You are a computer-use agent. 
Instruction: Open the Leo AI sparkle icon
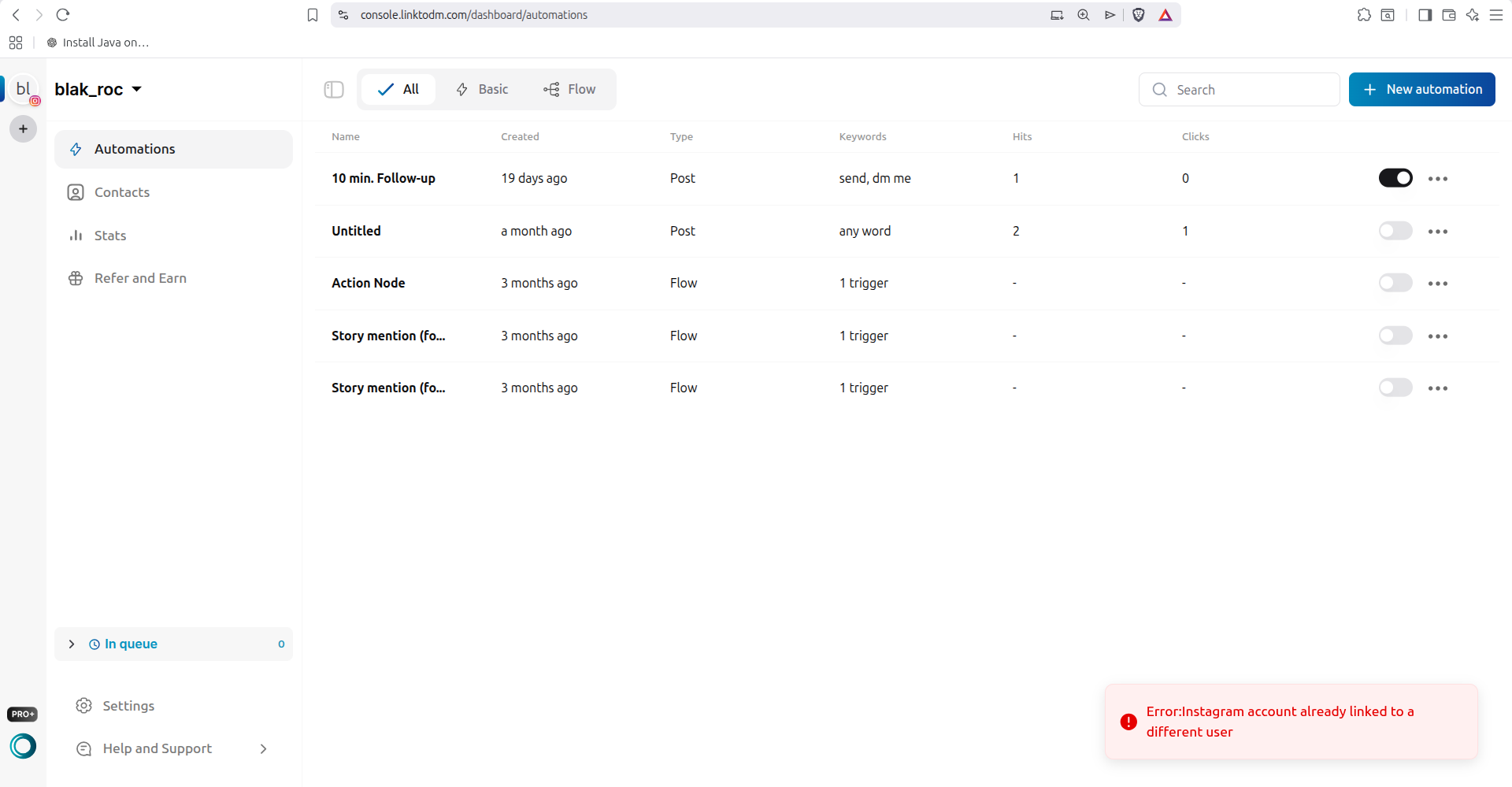click(x=1472, y=15)
